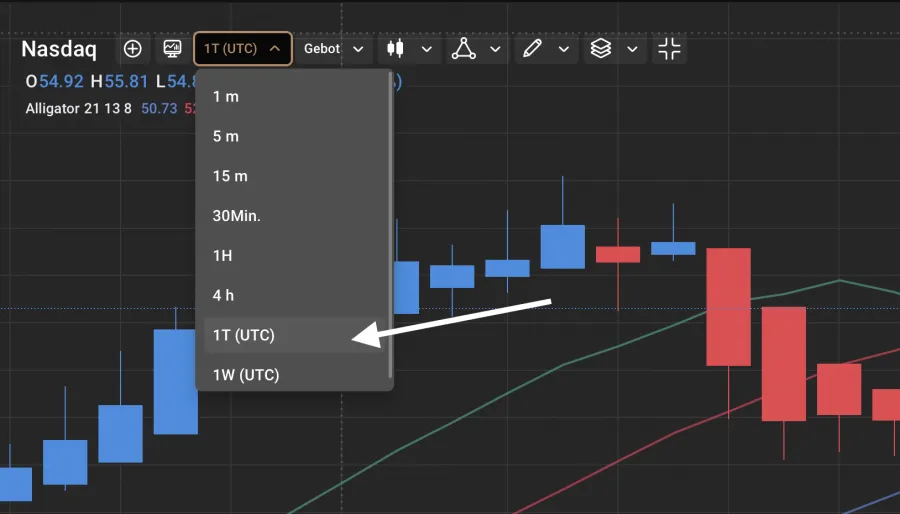900x514 pixels.
Task: Open the 1T (UTC) timeframe dropdown
Action: click(243, 49)
